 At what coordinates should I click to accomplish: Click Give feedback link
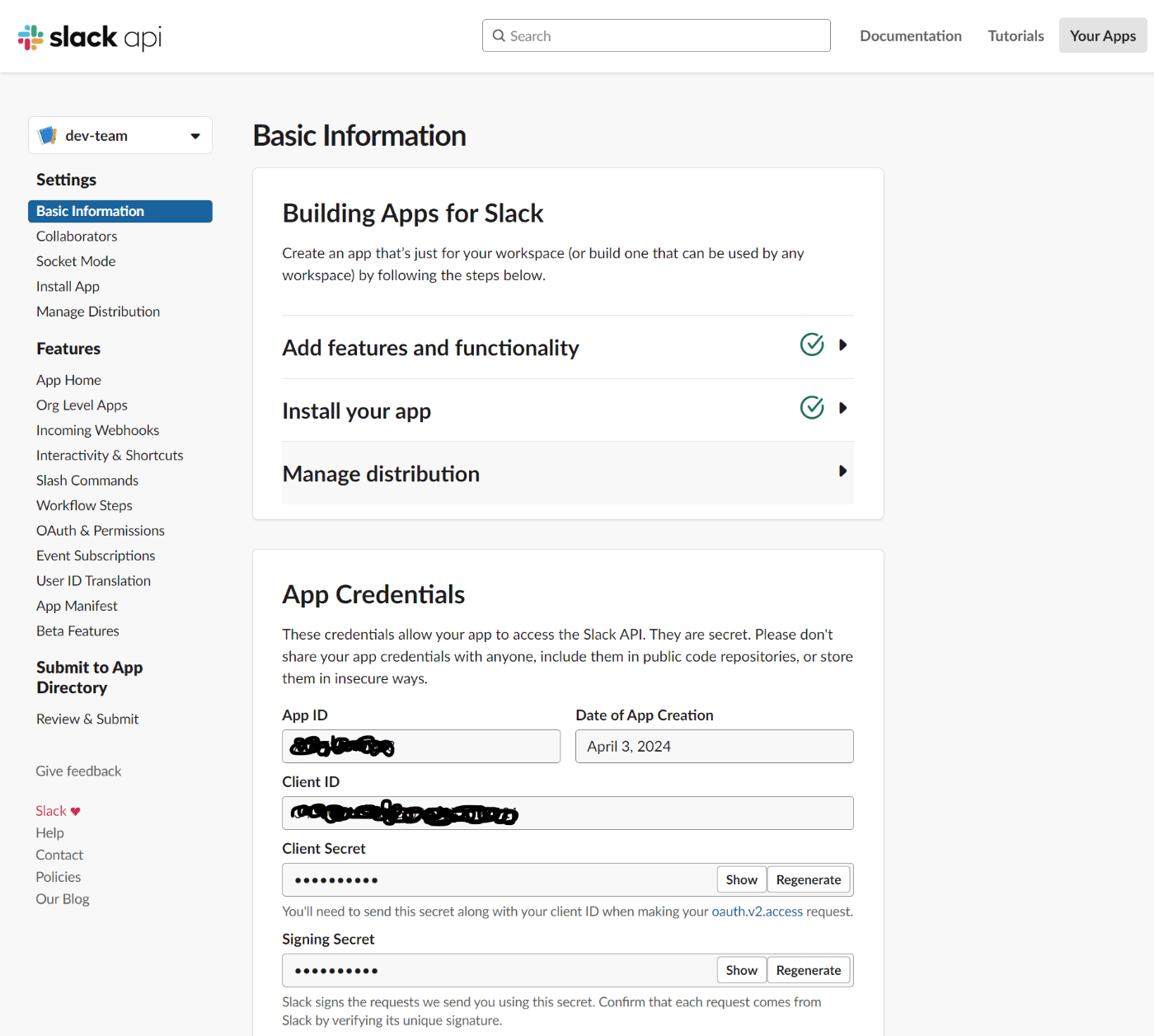click(x=78, y=771)
